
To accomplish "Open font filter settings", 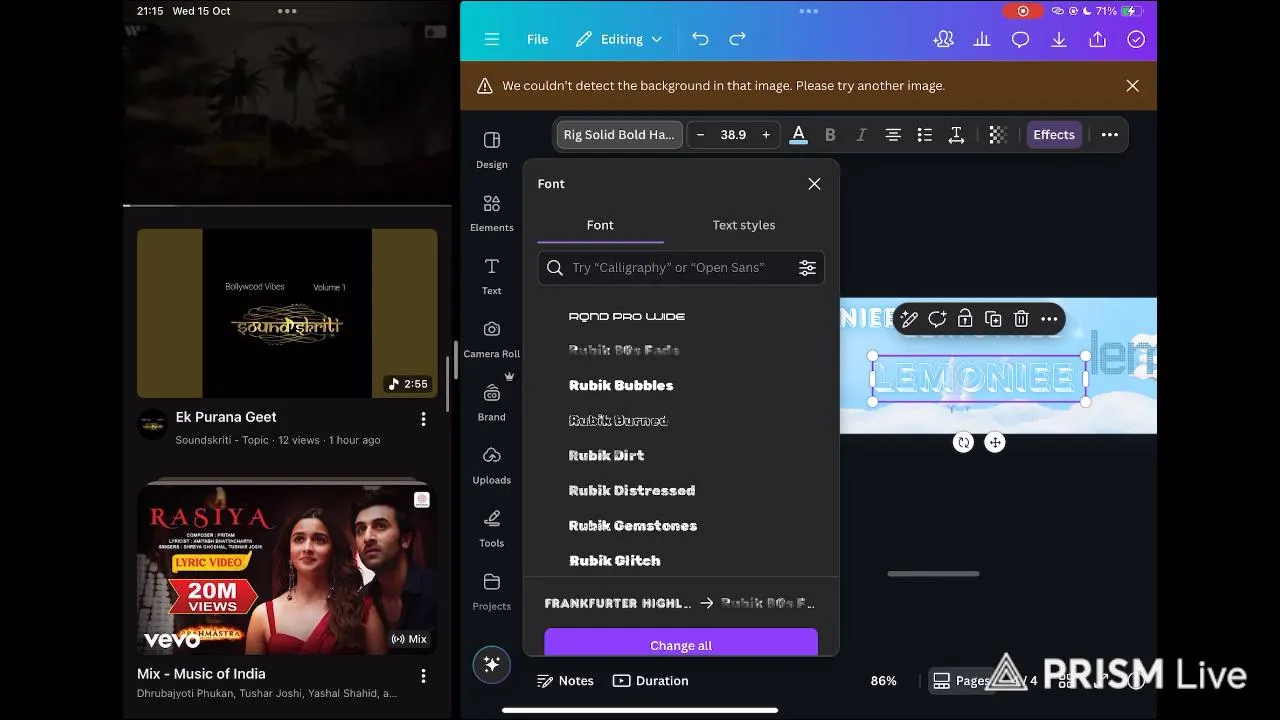I will tap(807, 268).
